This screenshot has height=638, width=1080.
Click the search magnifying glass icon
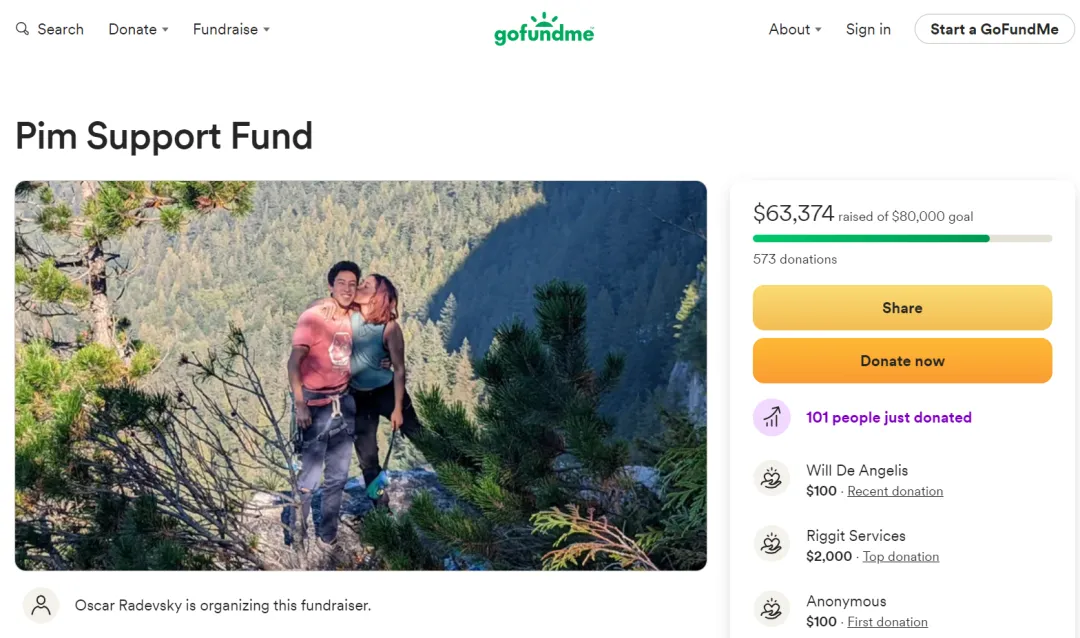tap(22, 29)
